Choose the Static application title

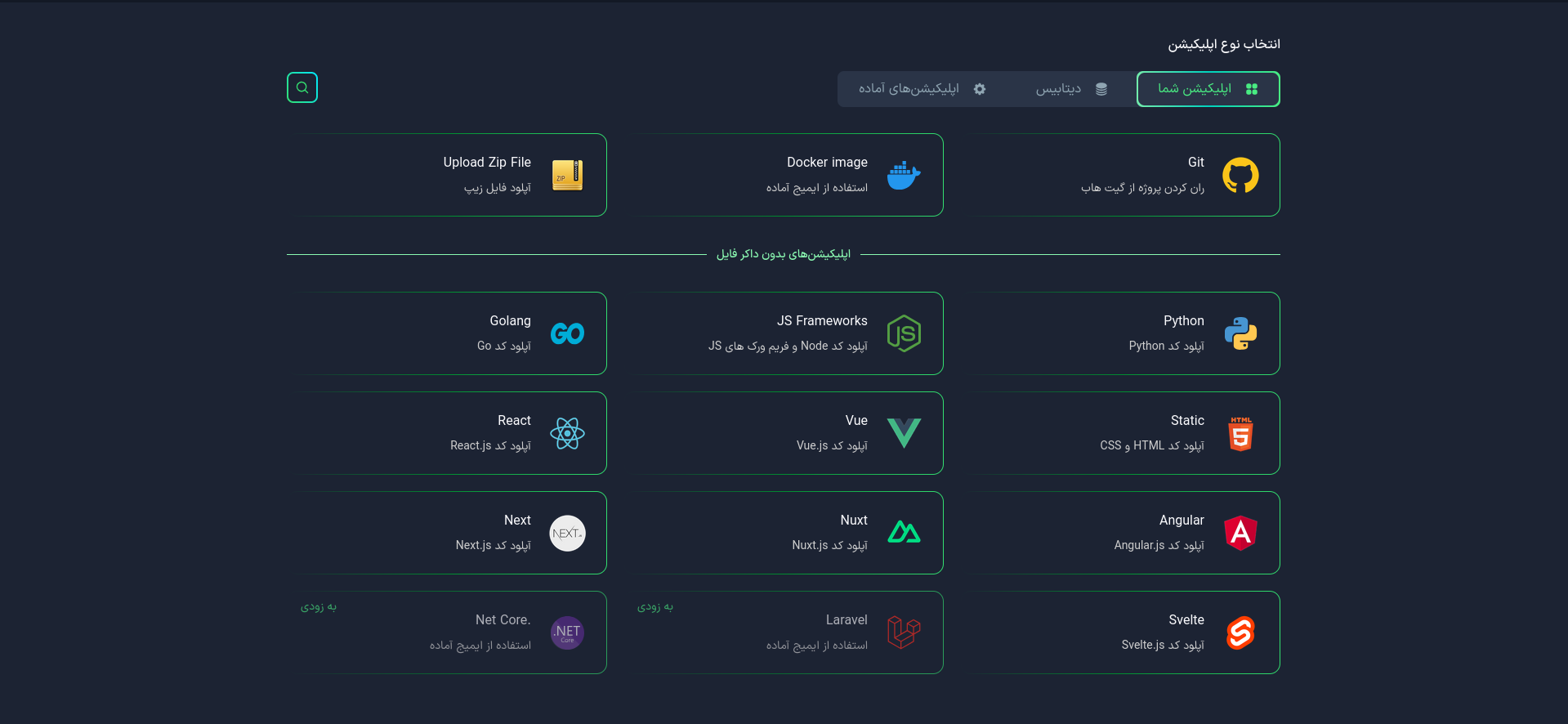[x=1187, y=420]
